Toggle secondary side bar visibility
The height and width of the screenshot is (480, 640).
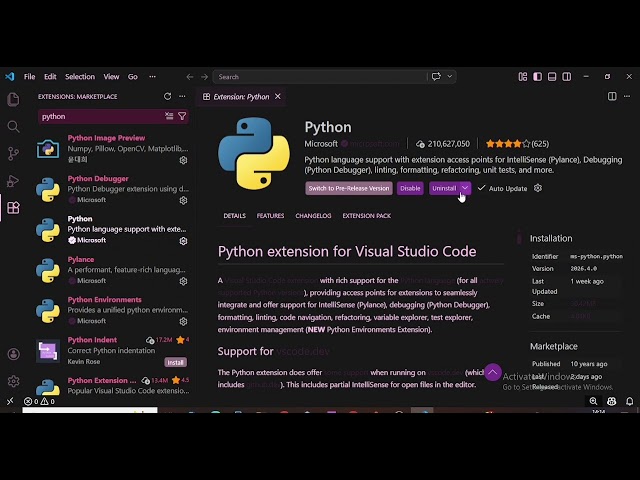[567, 76]
